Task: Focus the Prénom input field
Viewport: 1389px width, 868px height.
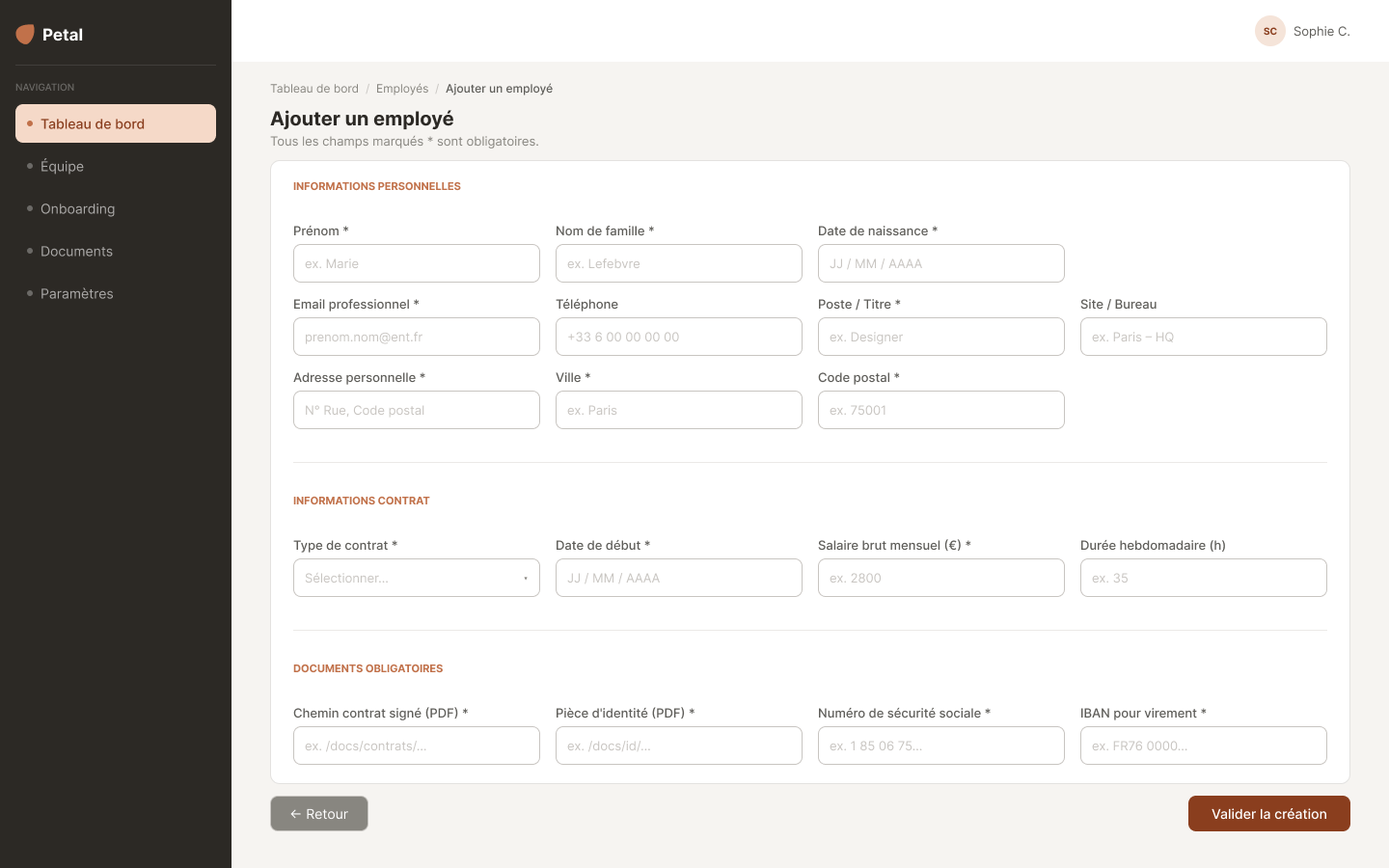Action: 417,263
